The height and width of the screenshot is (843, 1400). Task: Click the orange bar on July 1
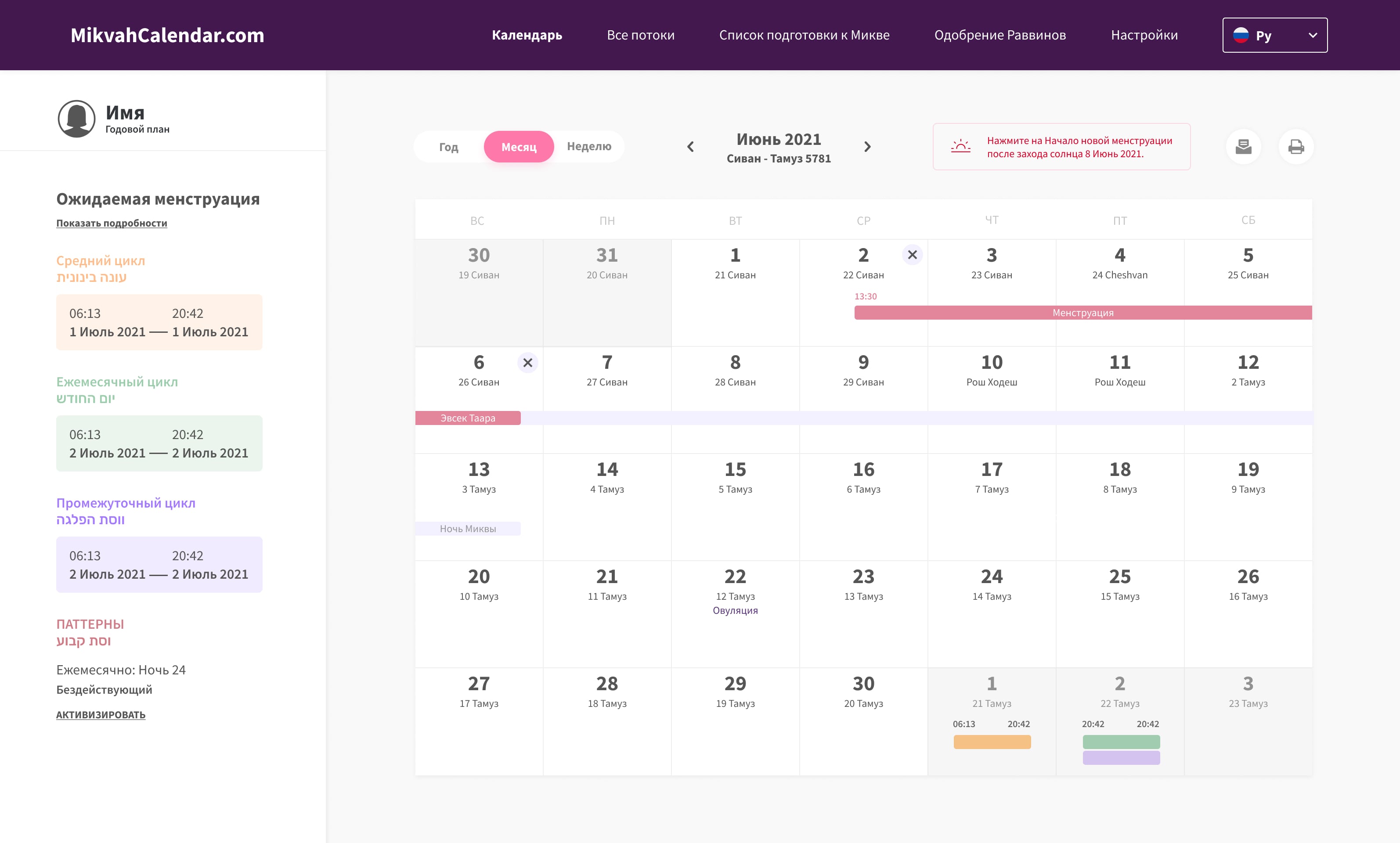pos(992,742)
